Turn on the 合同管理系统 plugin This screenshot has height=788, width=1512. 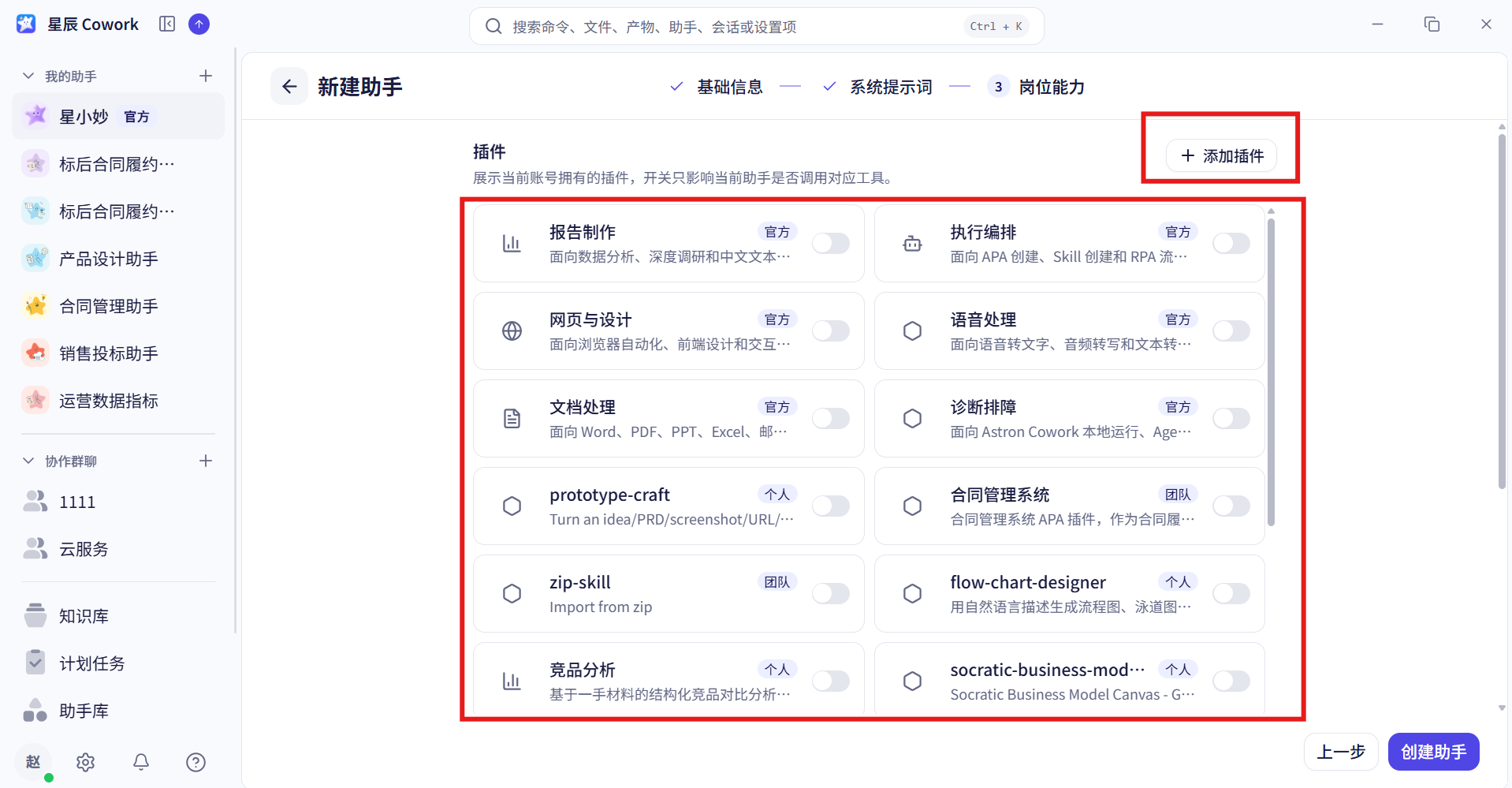coord(1231,506)
